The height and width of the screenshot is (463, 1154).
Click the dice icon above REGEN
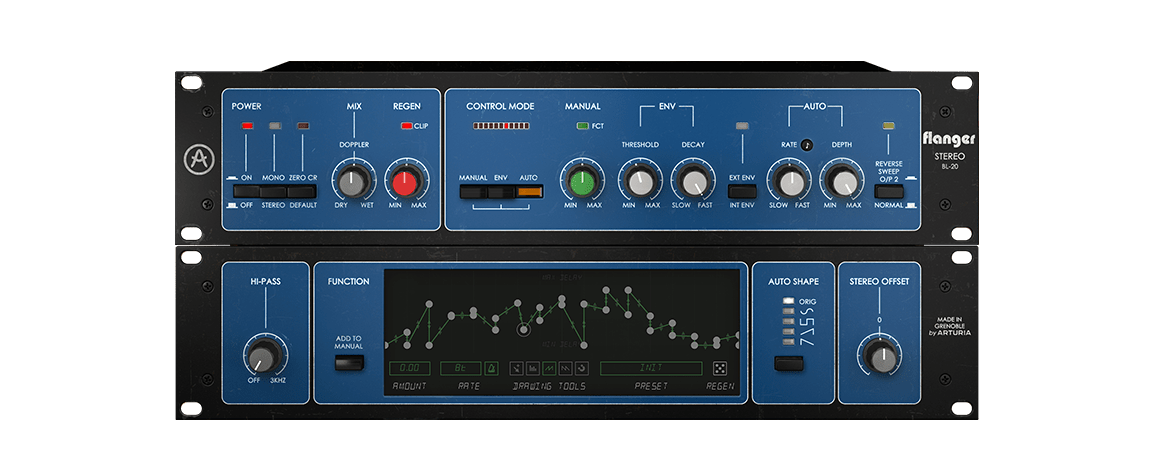pos(719,367)
